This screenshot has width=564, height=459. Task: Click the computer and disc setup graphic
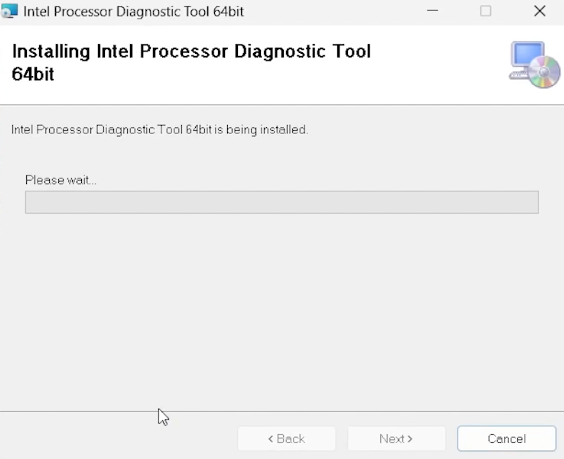point(535,65)
